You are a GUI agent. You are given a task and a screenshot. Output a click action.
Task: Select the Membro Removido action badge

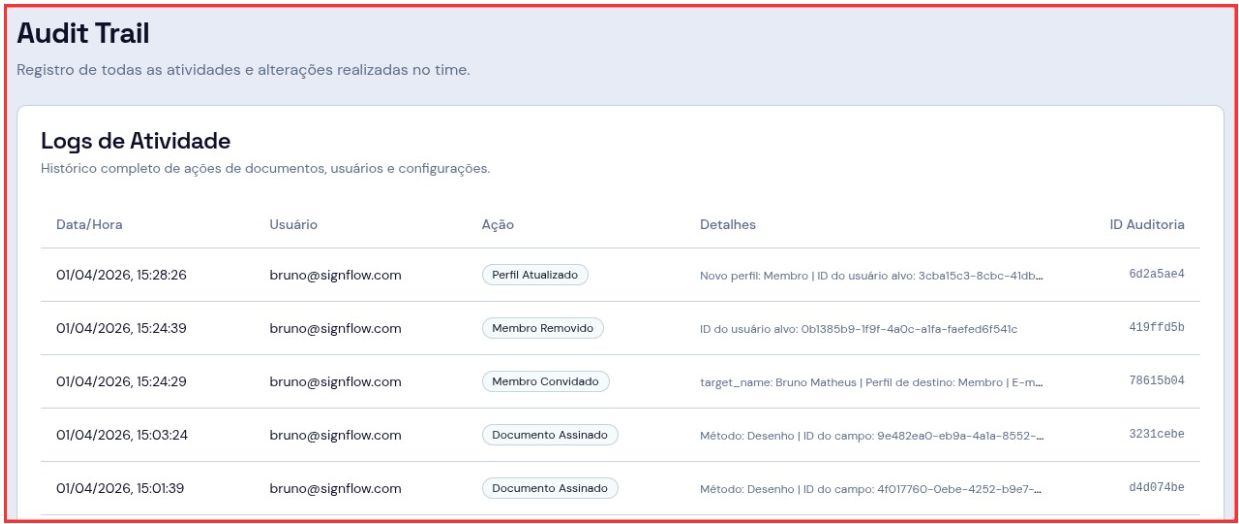click(542, 328)
